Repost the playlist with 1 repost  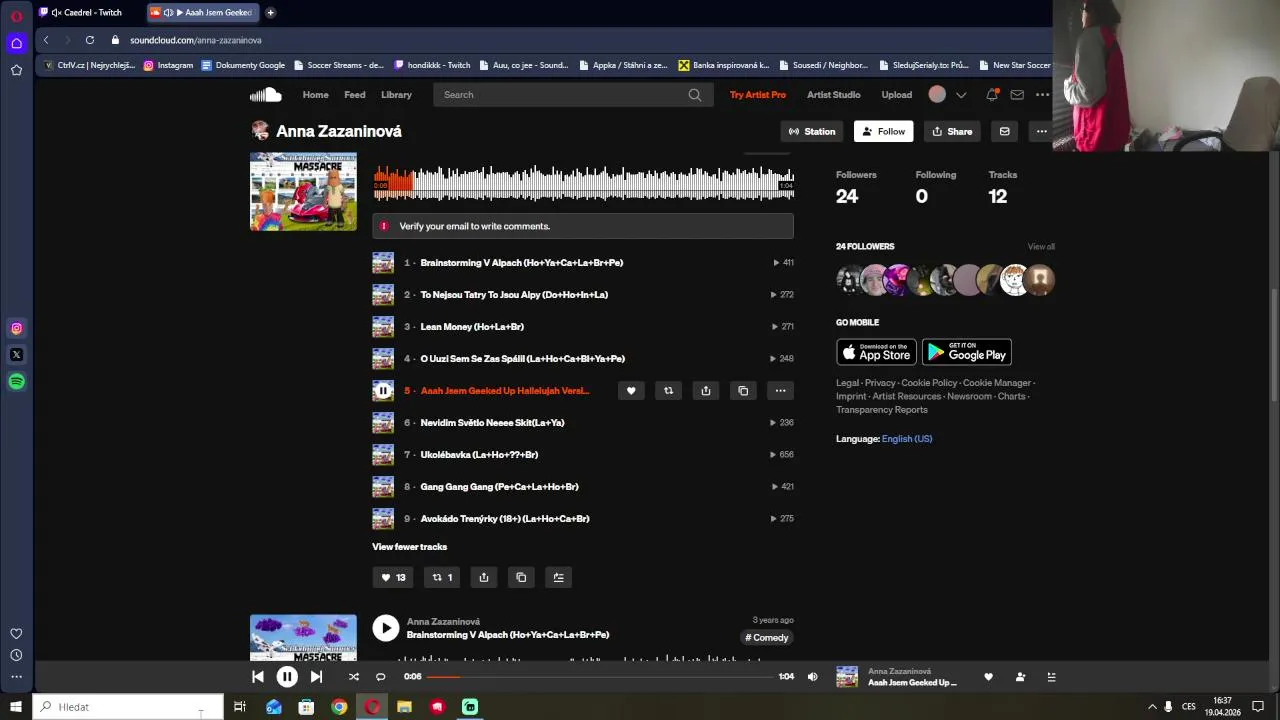click(x=441, y=577)
